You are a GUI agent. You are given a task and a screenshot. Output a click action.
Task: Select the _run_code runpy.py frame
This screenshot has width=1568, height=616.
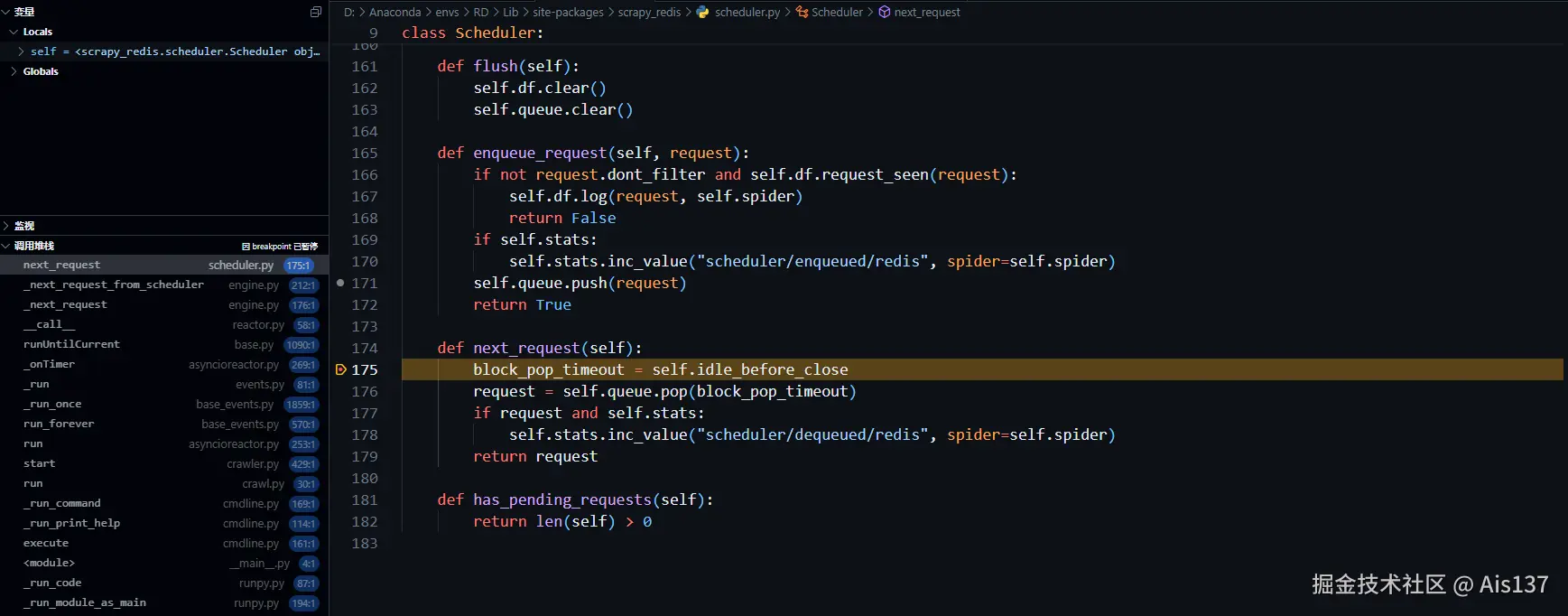click(164, 583)
